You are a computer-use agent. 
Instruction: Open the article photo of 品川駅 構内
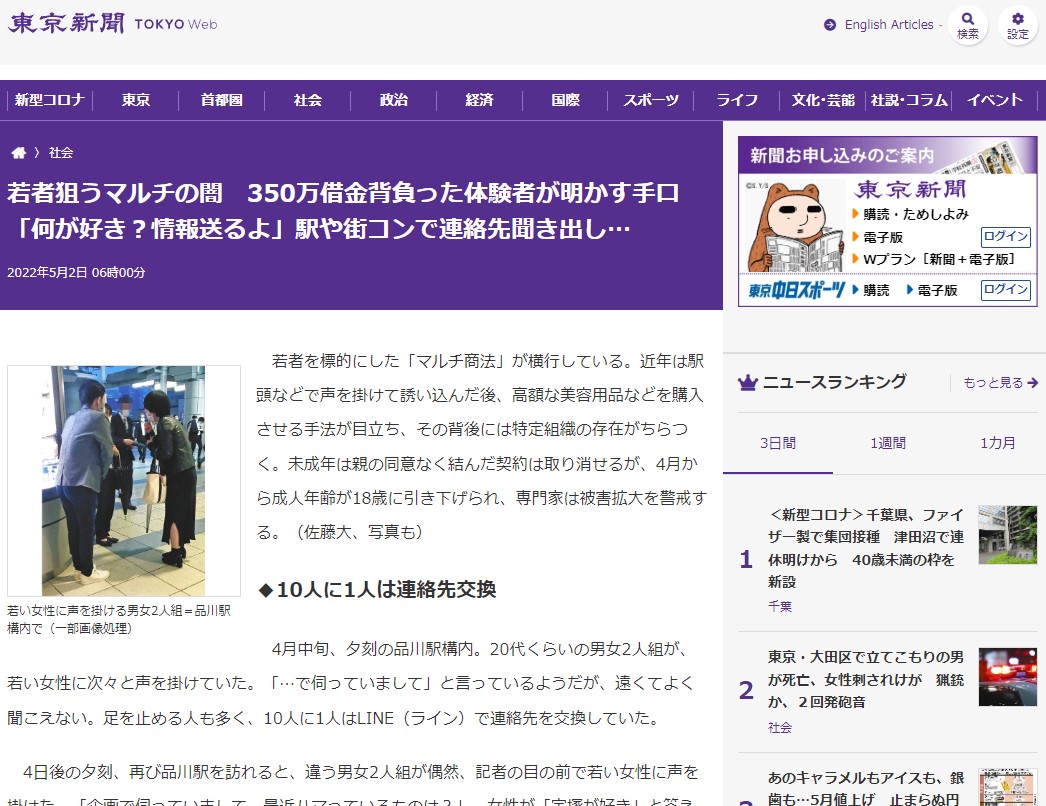point(123,480)
